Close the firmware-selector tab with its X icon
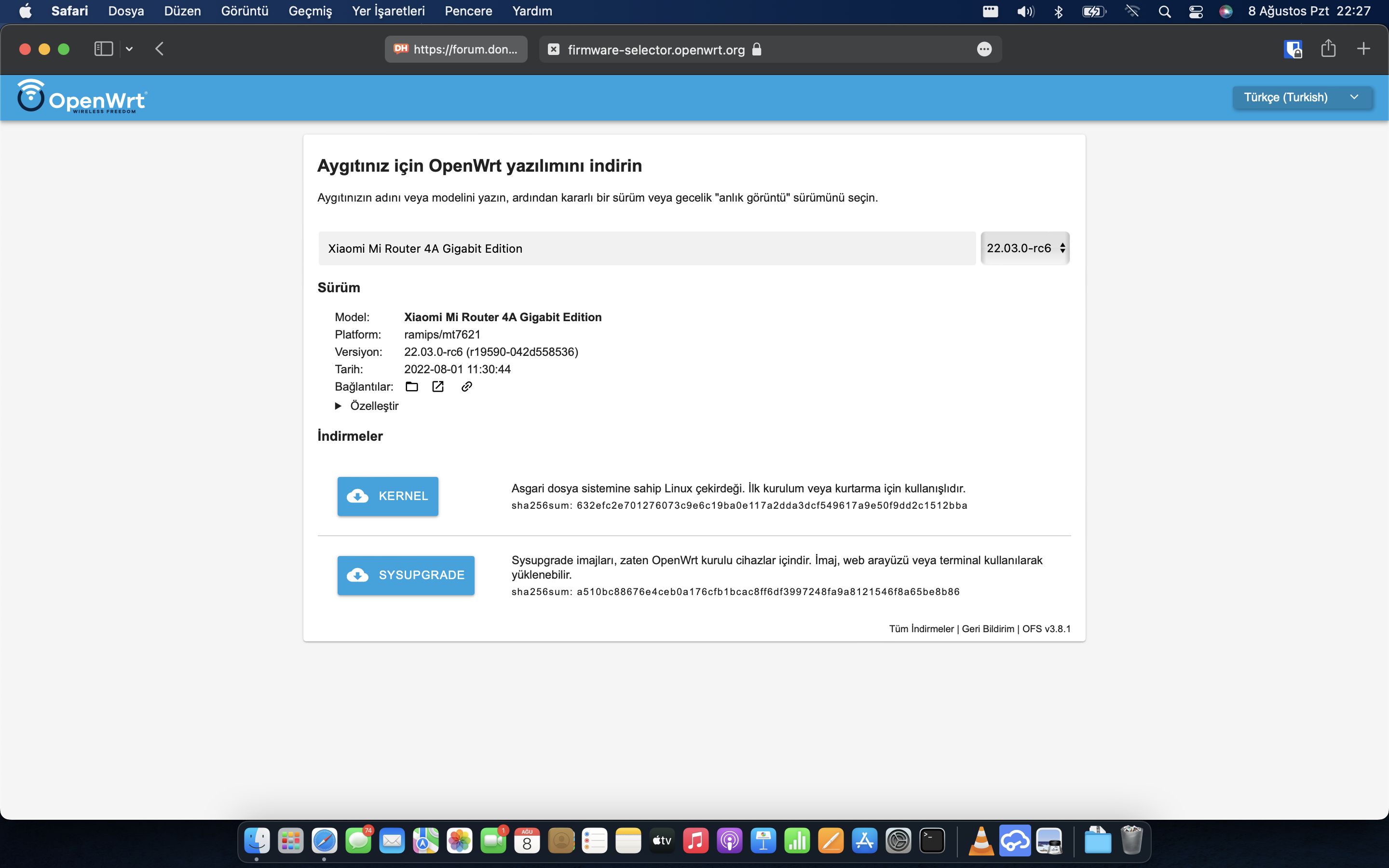 (x=553, y=49)
